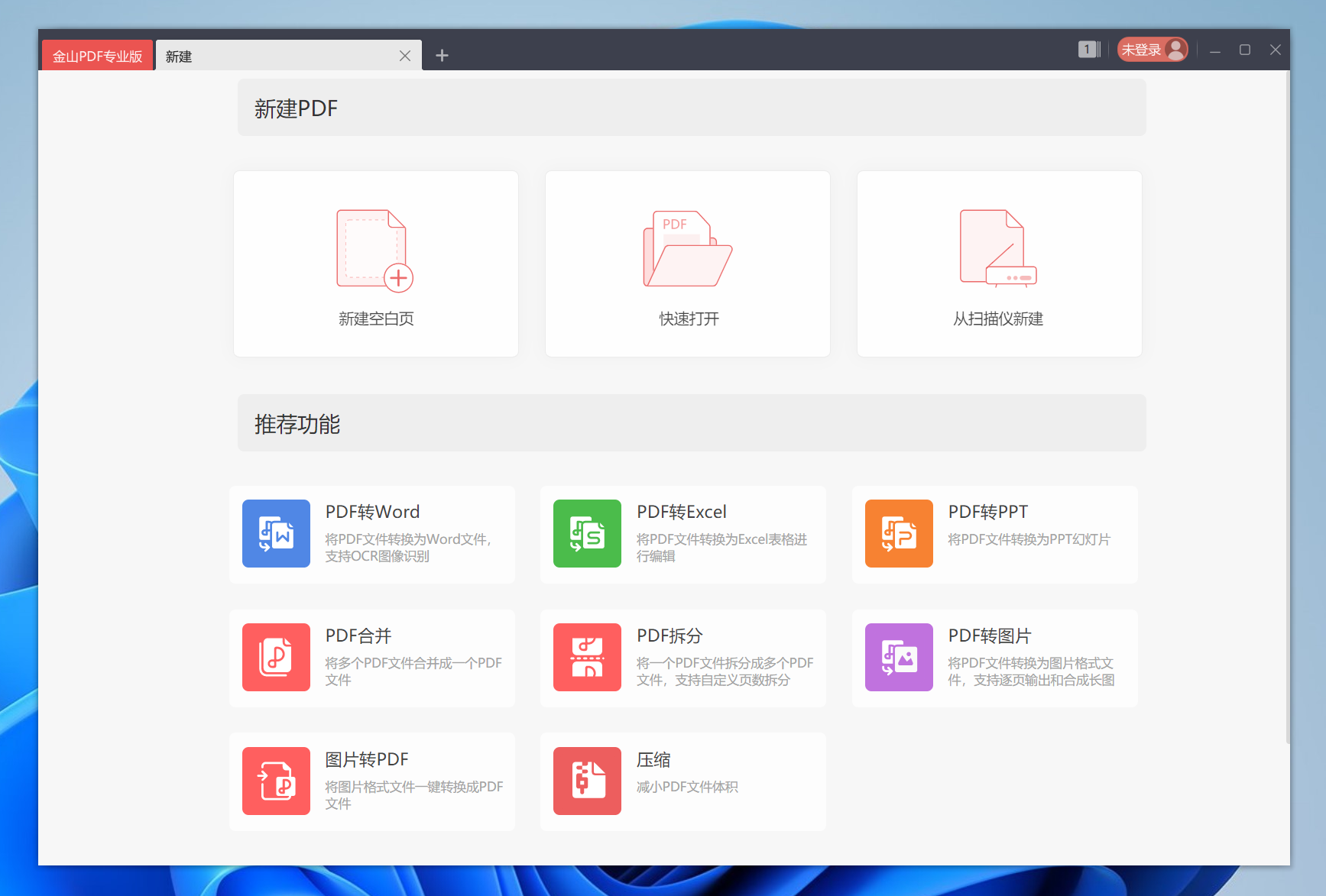Click the PDF合并 title
1326x896 pixels.
tap(358, 636)
